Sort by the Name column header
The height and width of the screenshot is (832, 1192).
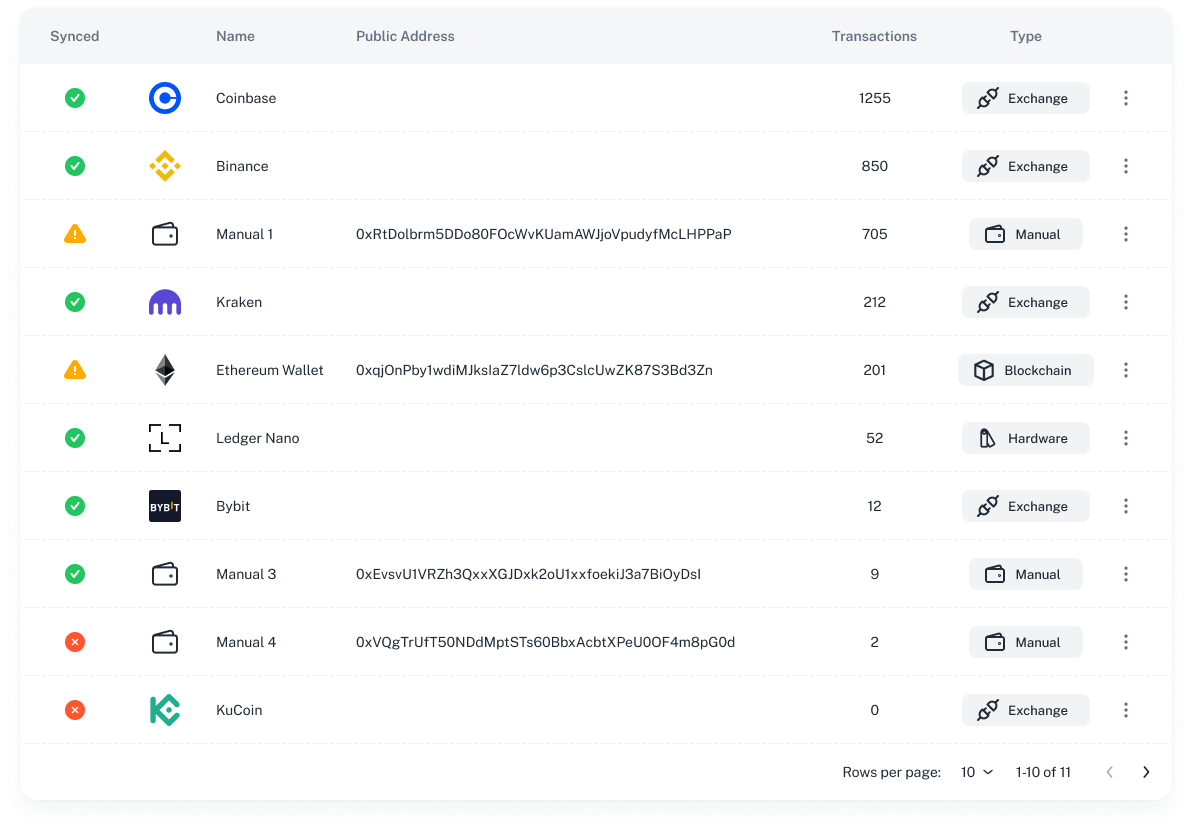tap(235, 36)
